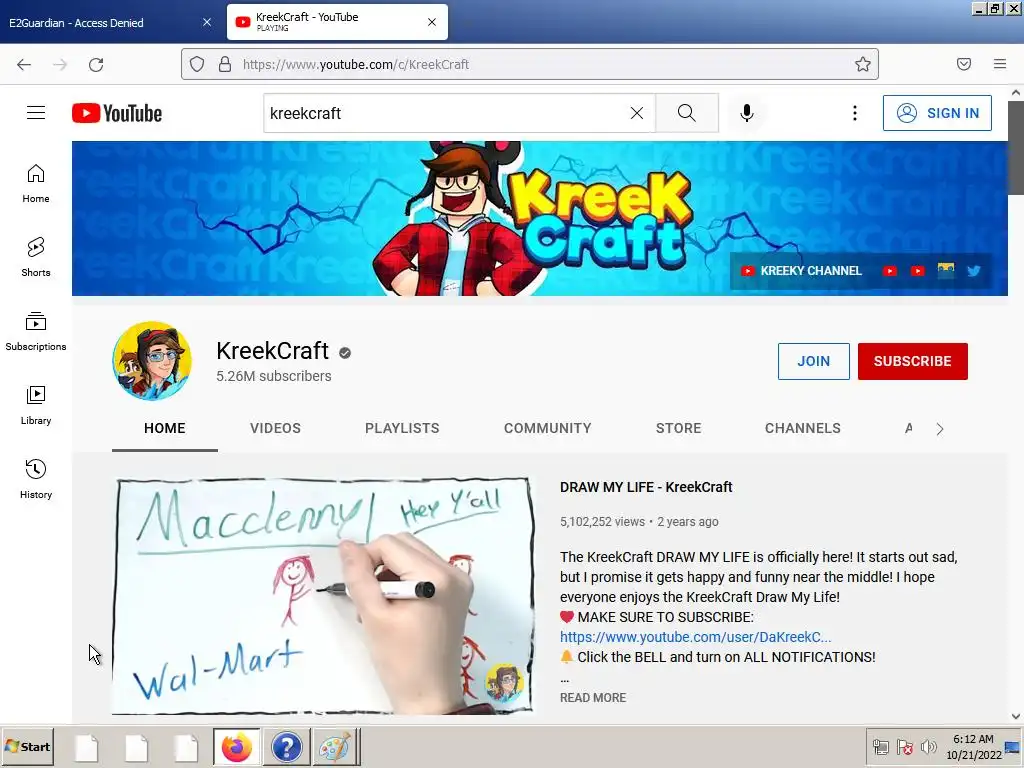1024x768 pixels.
Task: Open Library in the sidebar
Action: tap(36, 406)
